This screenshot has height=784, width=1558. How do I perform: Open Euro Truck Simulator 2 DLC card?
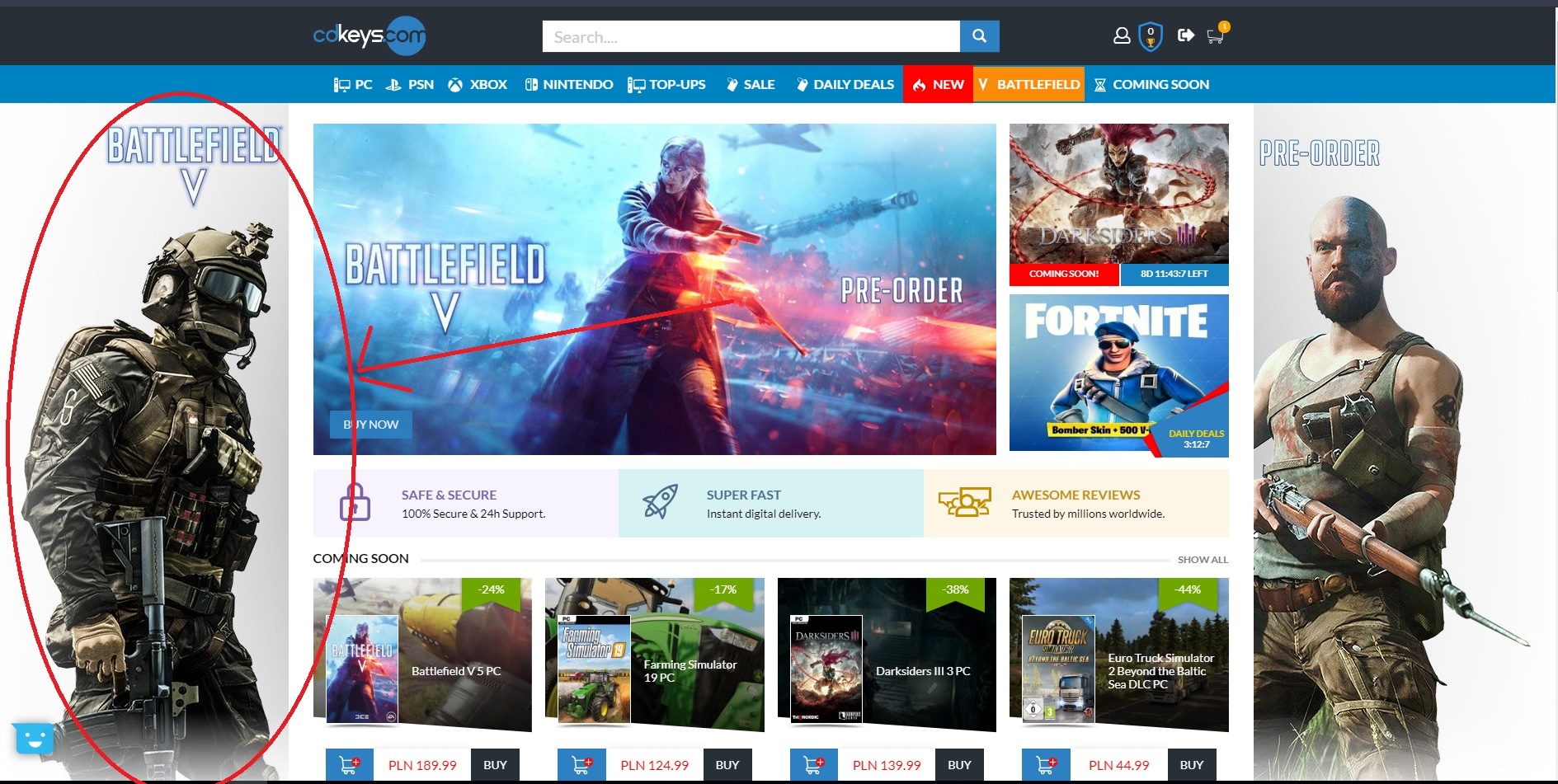tap(1119, 655)
